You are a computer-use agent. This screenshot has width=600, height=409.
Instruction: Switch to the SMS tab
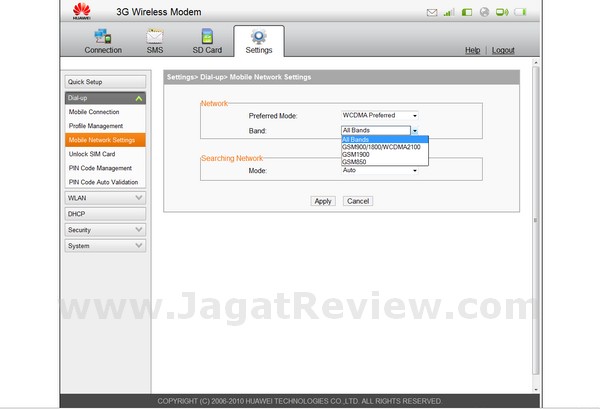click(x=155, y=41)
